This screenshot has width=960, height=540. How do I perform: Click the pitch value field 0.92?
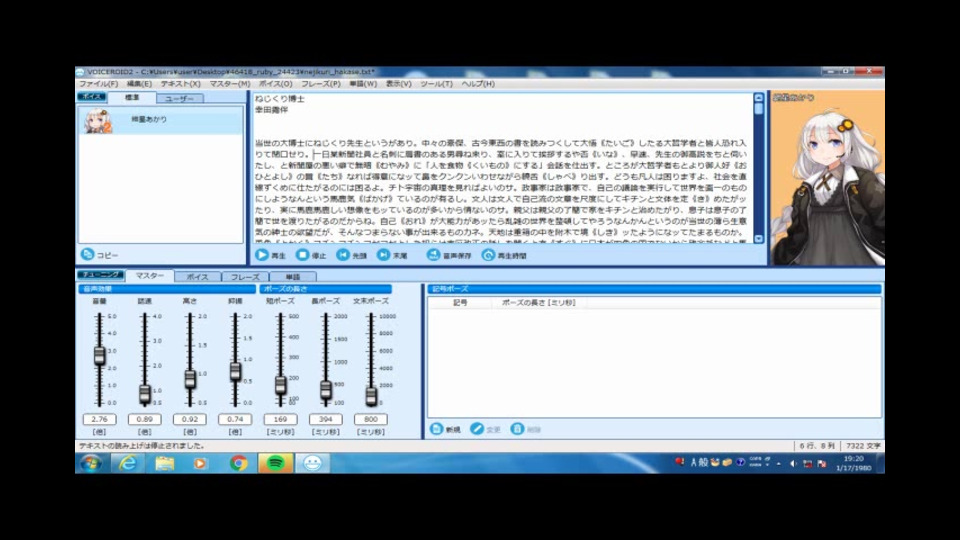coord(190,419)
